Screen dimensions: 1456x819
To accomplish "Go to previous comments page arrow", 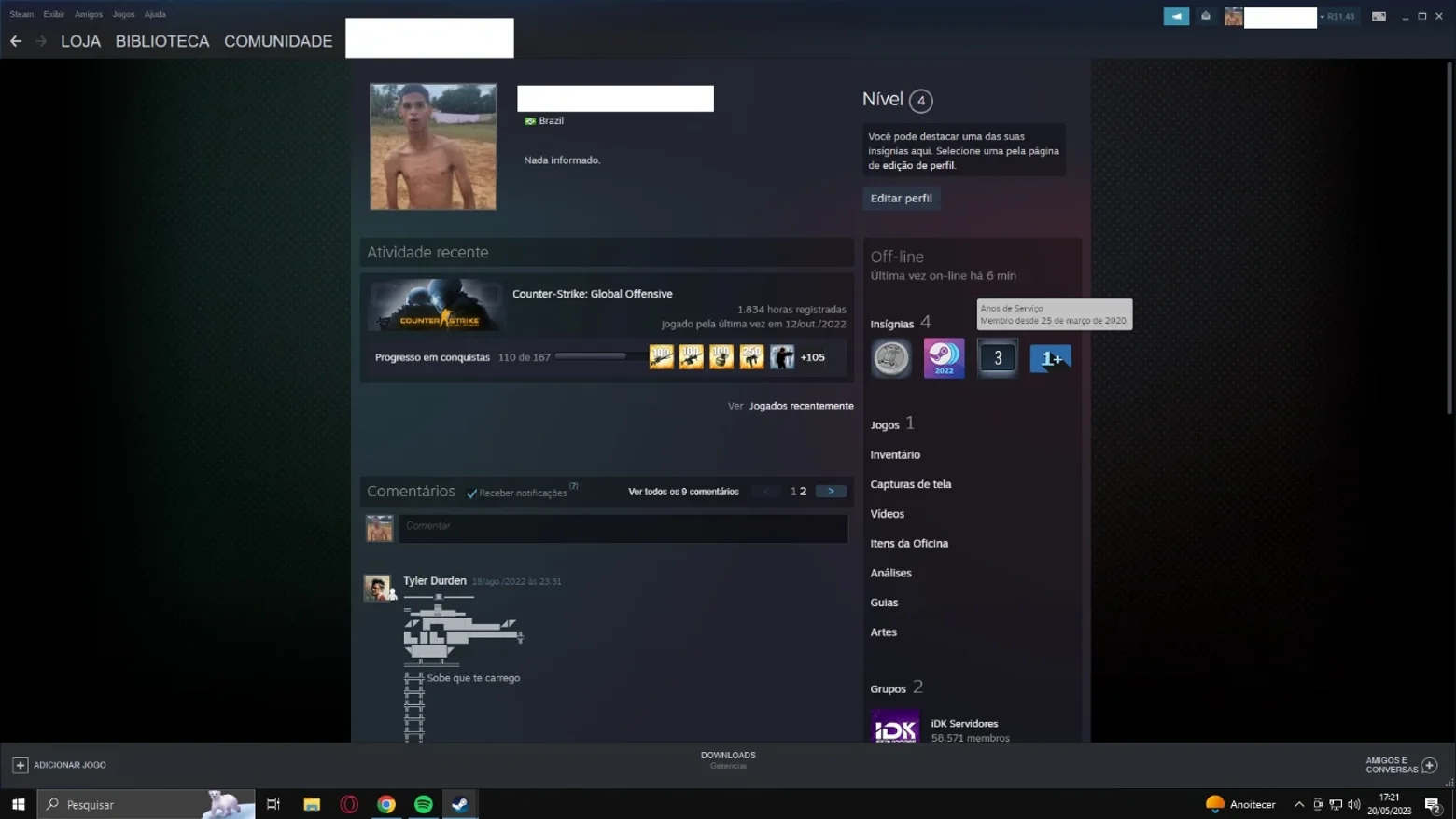I will (x=766, y=492).
